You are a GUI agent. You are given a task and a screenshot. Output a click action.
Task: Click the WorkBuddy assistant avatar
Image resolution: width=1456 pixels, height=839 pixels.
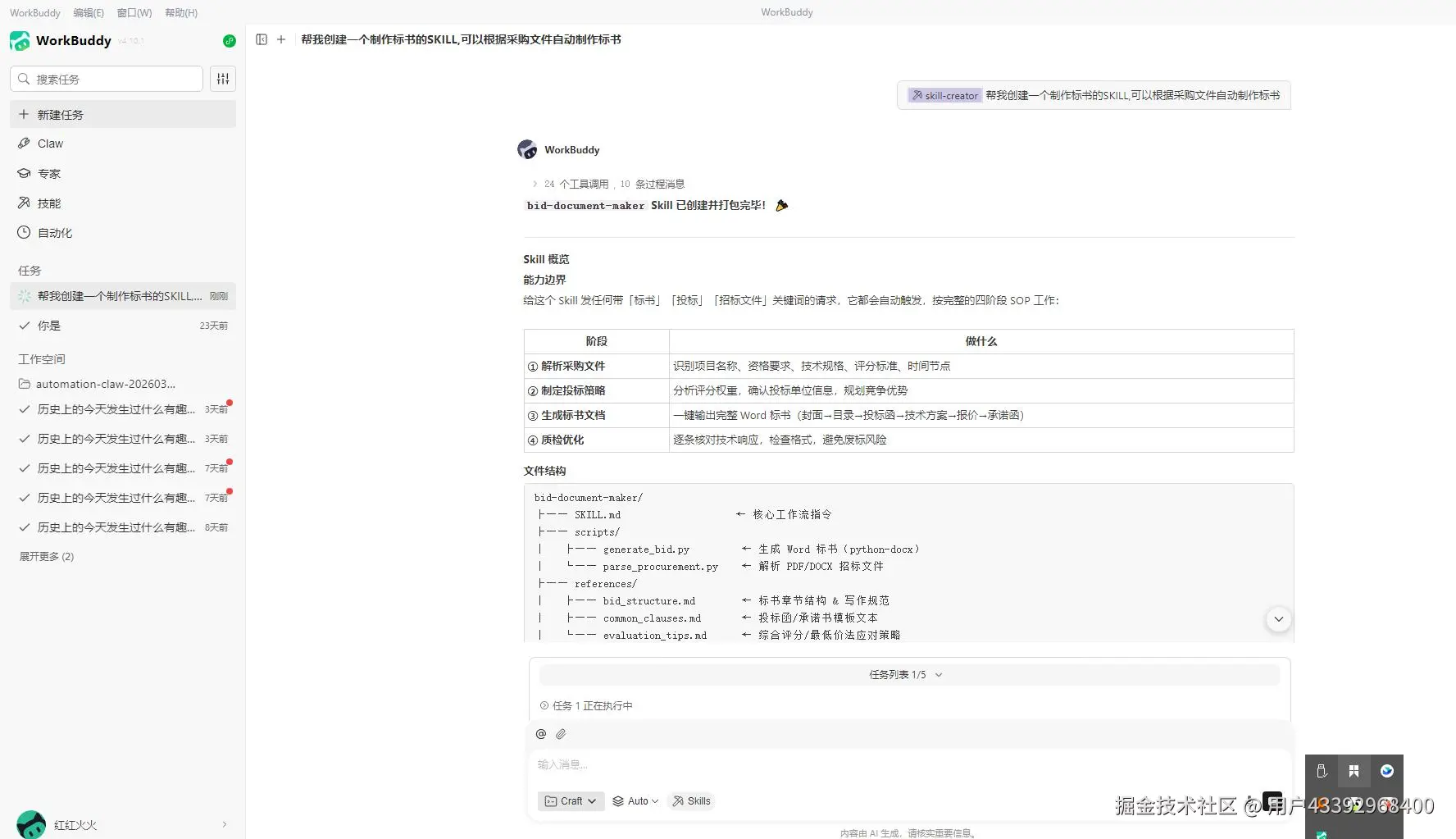click(527, 149)
